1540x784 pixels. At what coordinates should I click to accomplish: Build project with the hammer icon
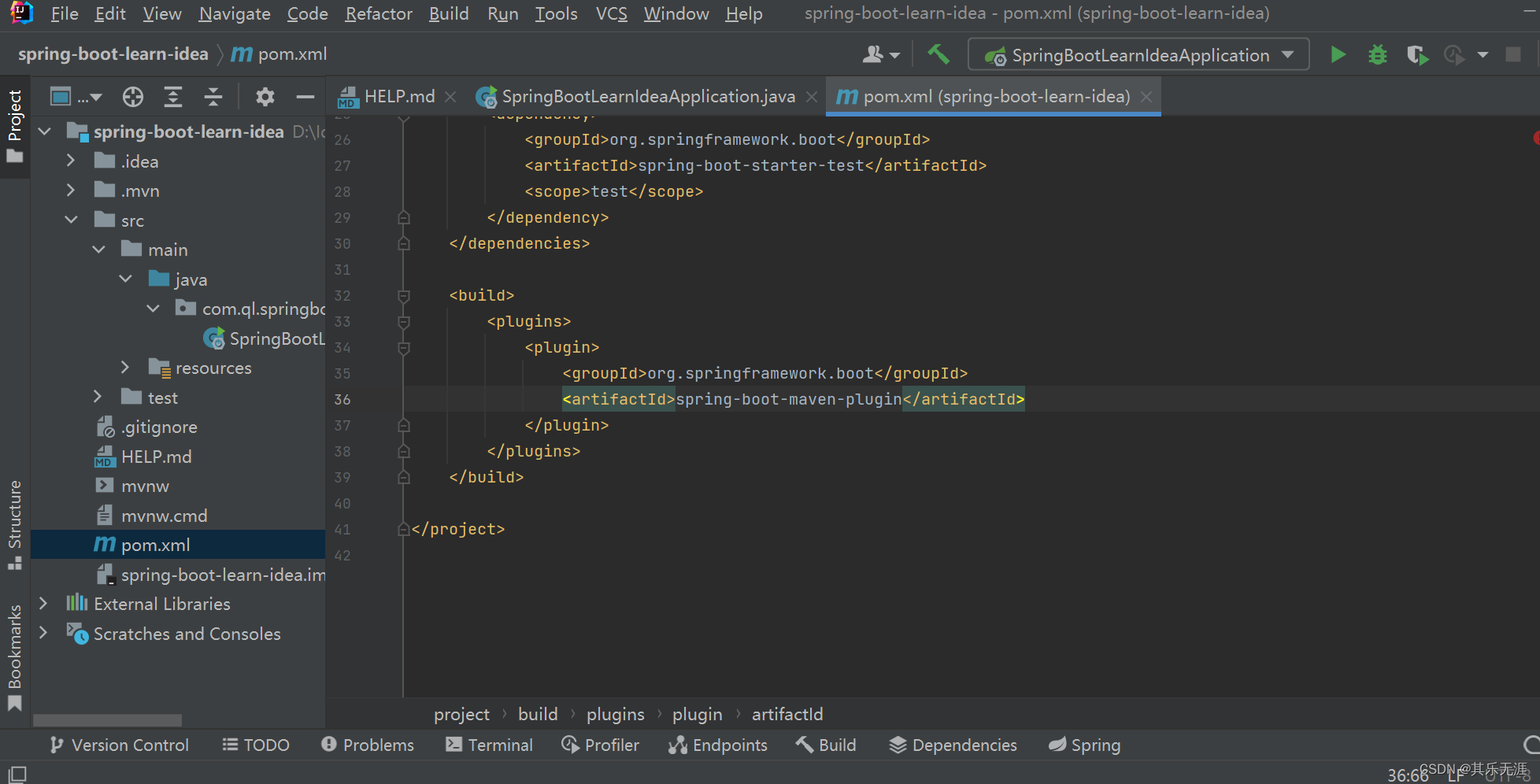click(x=938, y=55)
